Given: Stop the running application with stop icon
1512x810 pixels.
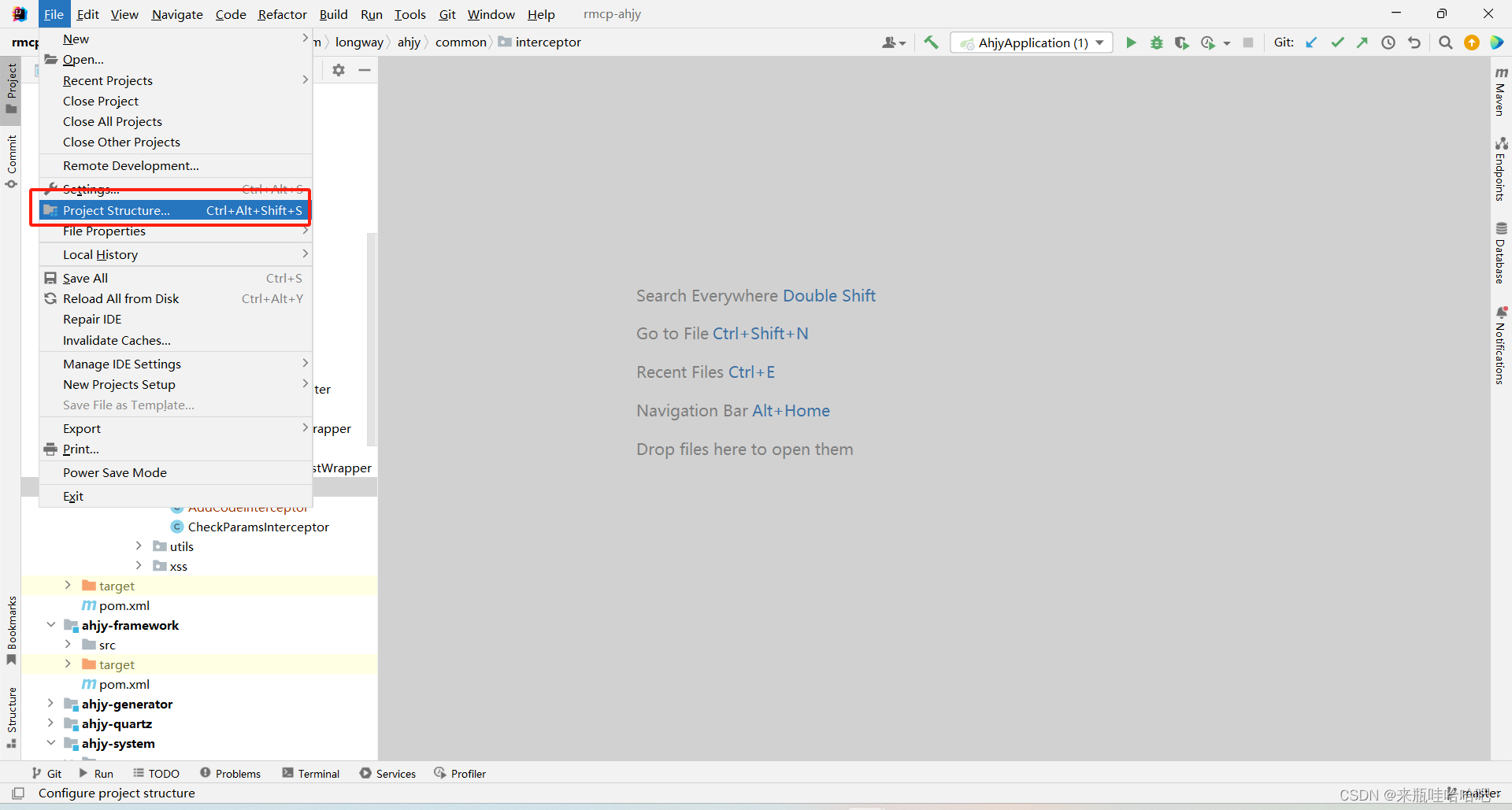Looking at the screenshot, I should pyautogui.click(x=1248, y=43).
